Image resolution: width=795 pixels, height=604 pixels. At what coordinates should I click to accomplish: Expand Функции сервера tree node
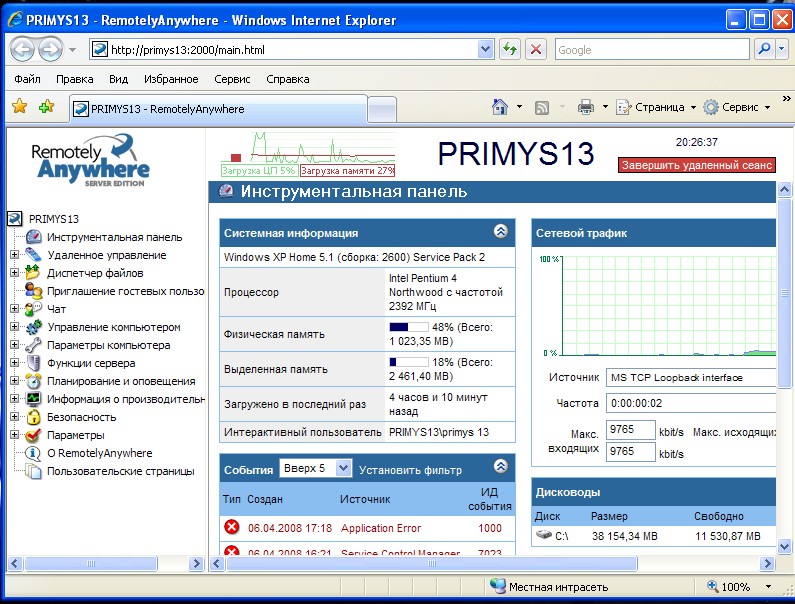14,363
